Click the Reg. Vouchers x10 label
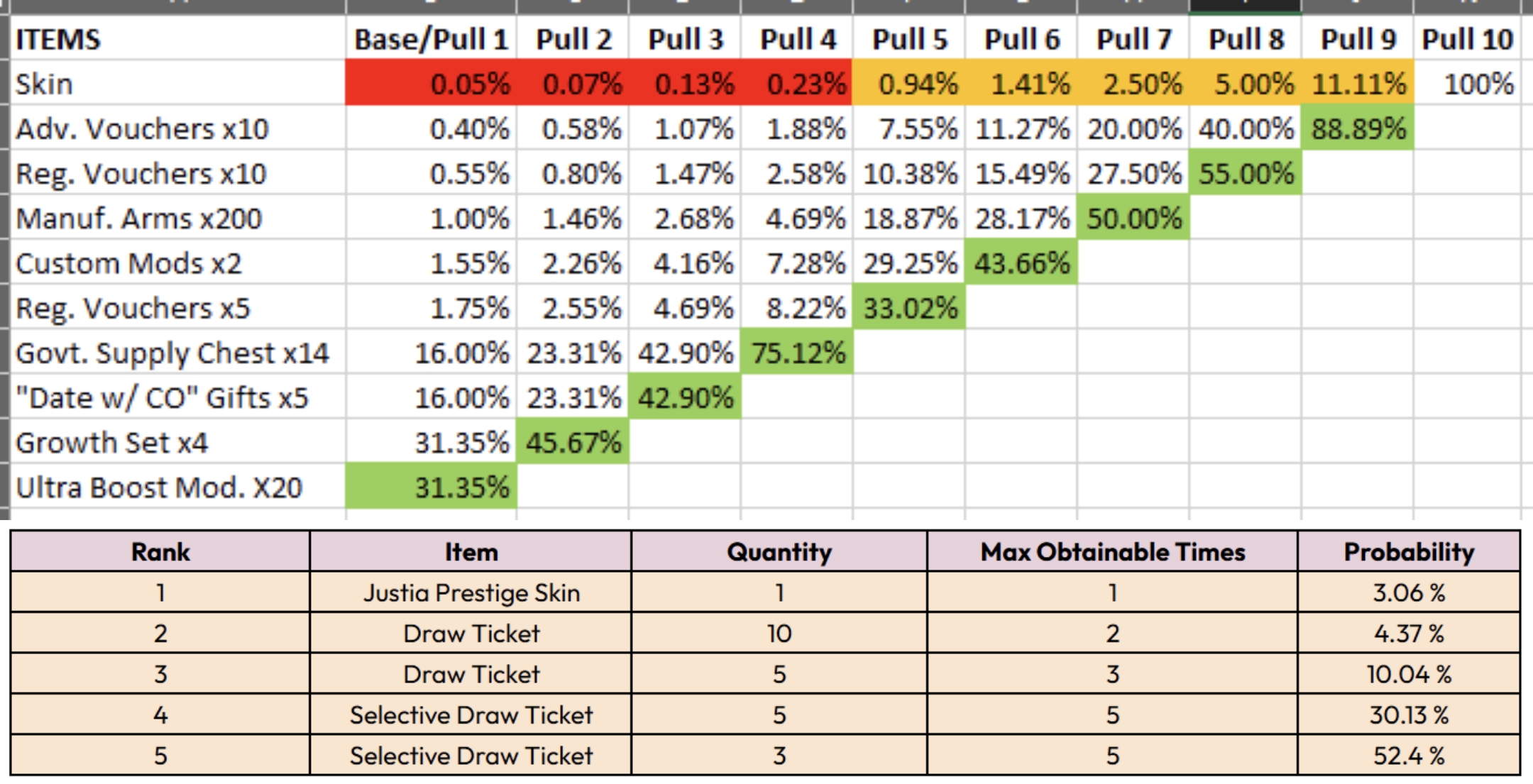Image resolution: width=1533 pixels, height=784 pixels. click(x=178, y=172)
